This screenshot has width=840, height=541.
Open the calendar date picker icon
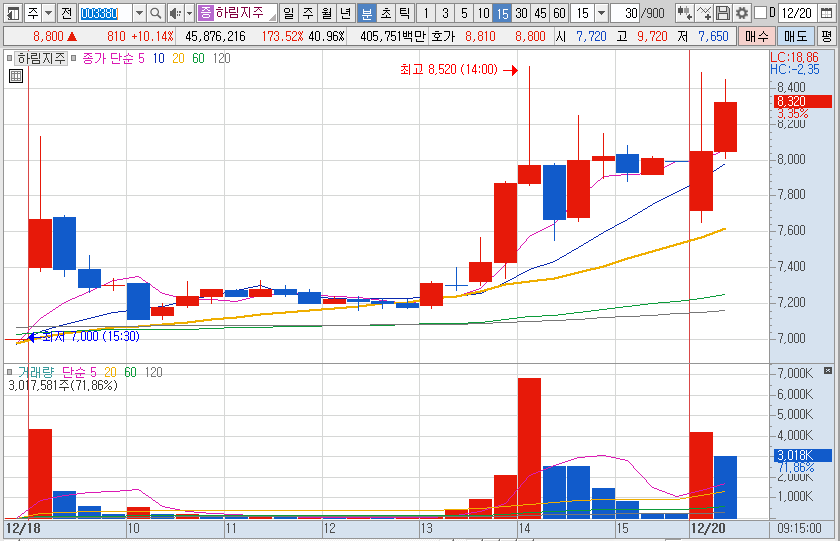[x=827, y=13]
